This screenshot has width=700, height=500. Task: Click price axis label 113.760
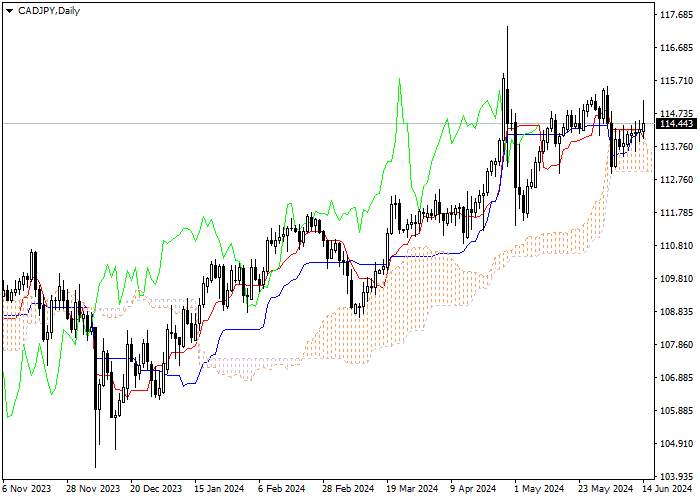click(676, 147)
